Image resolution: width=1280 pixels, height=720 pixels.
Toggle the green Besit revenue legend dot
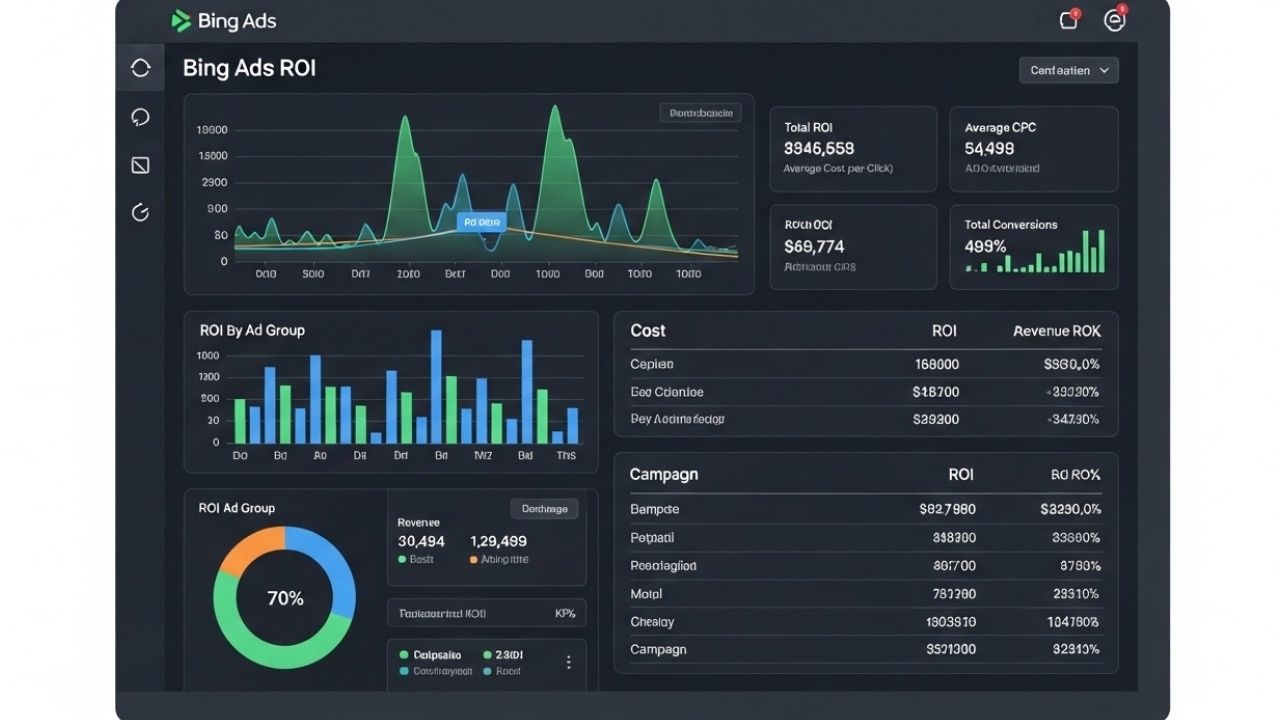(403, 560)
